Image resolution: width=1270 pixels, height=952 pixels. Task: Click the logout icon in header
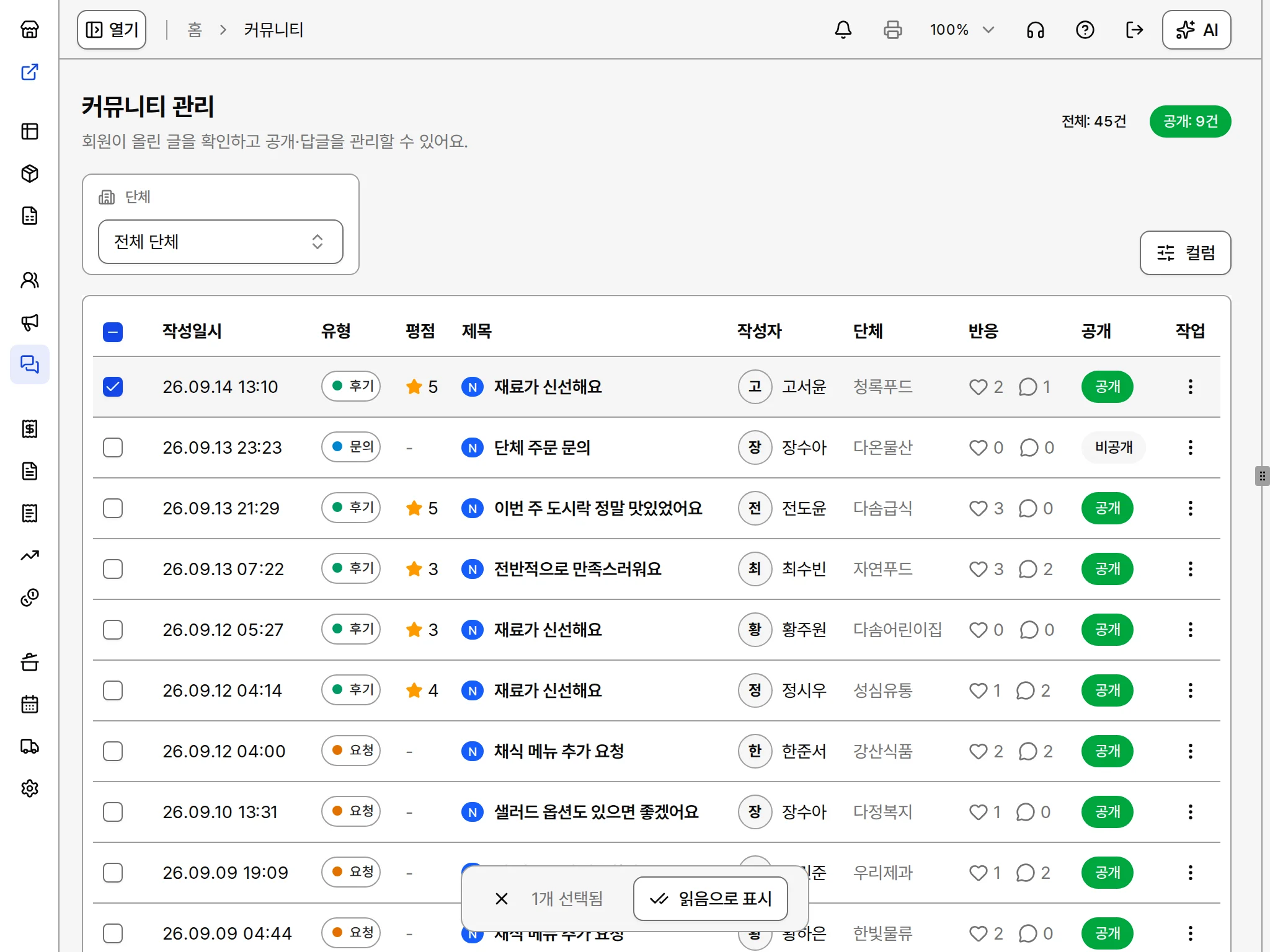[x=1134, y=30]
